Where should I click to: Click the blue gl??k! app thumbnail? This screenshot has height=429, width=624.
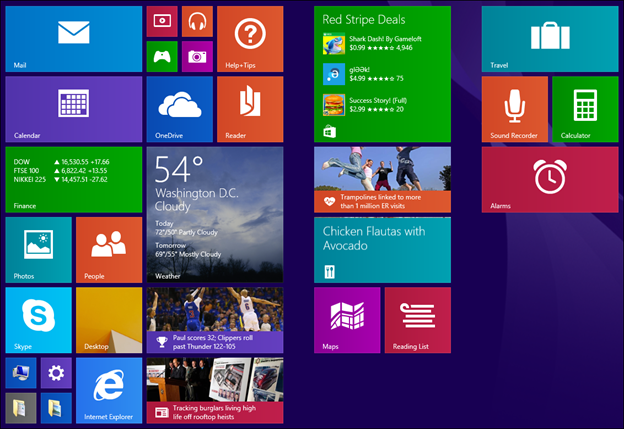334,74
